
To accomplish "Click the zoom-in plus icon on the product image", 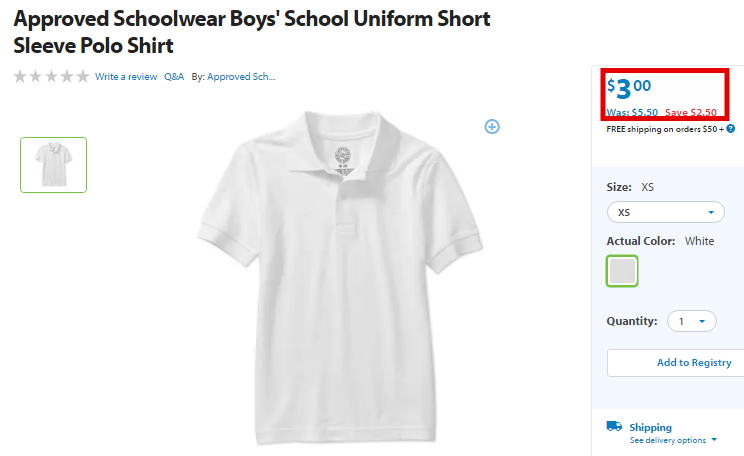I will tap(492, 127).
